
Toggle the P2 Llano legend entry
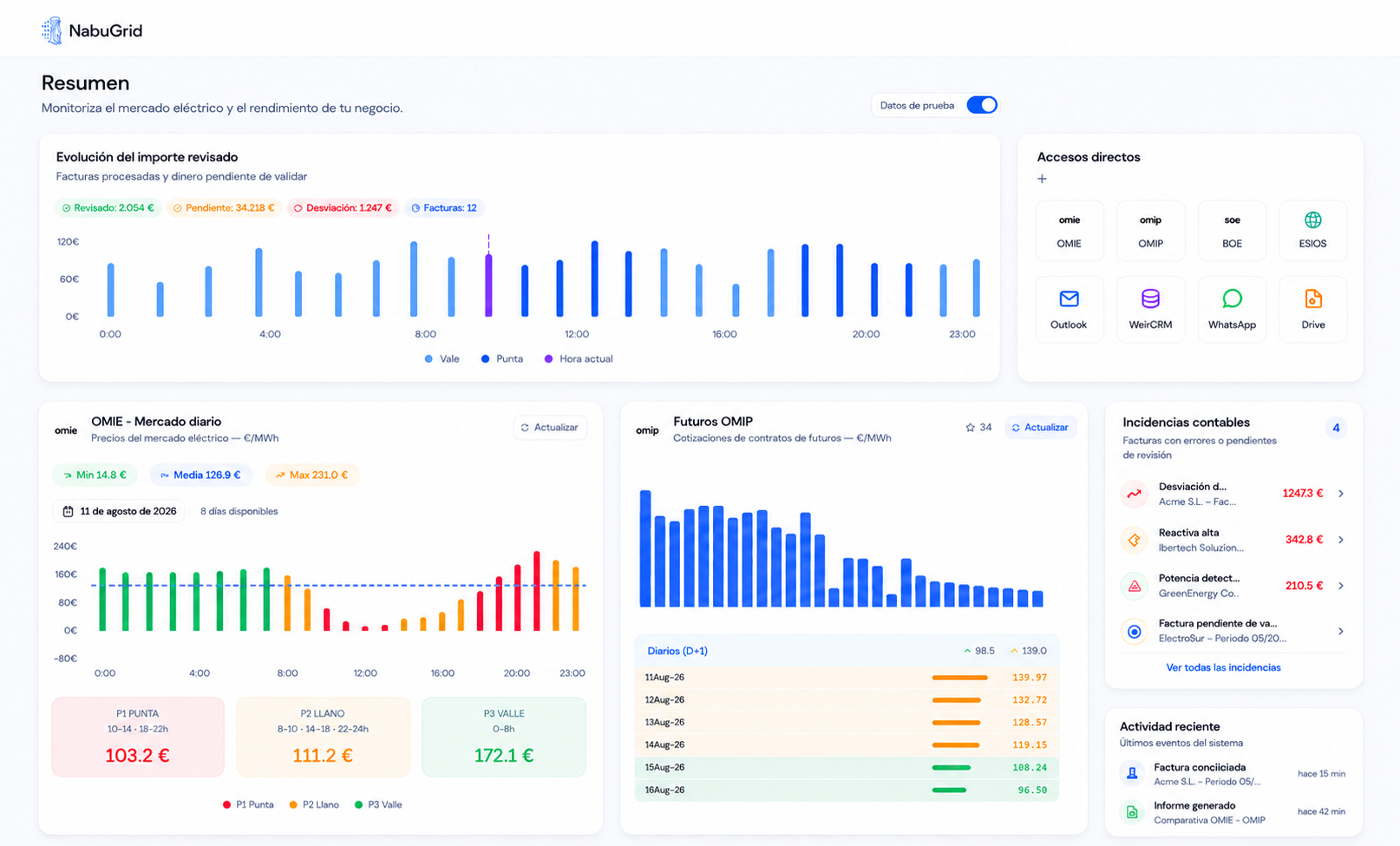pyautogui.click(x=314, y=804)
